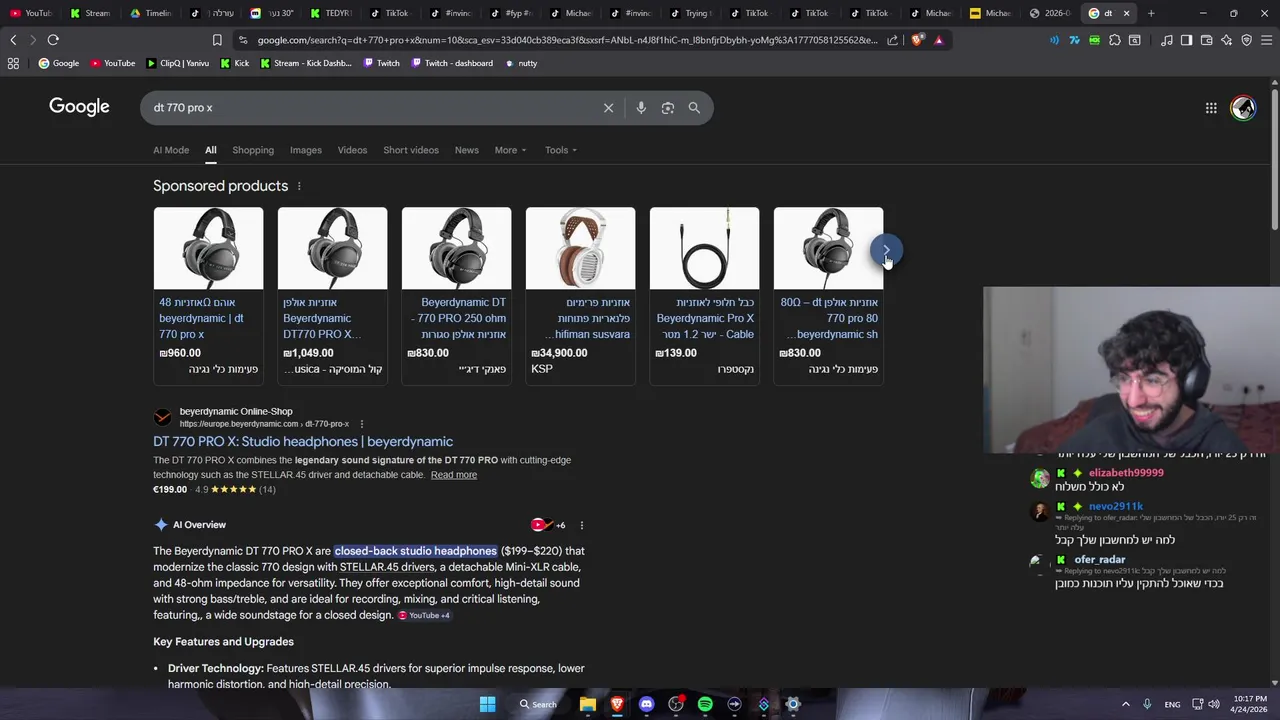Open OBS Studio from taskbar
This screenshot has width=1280, height=720.
[x=676, y=704]
